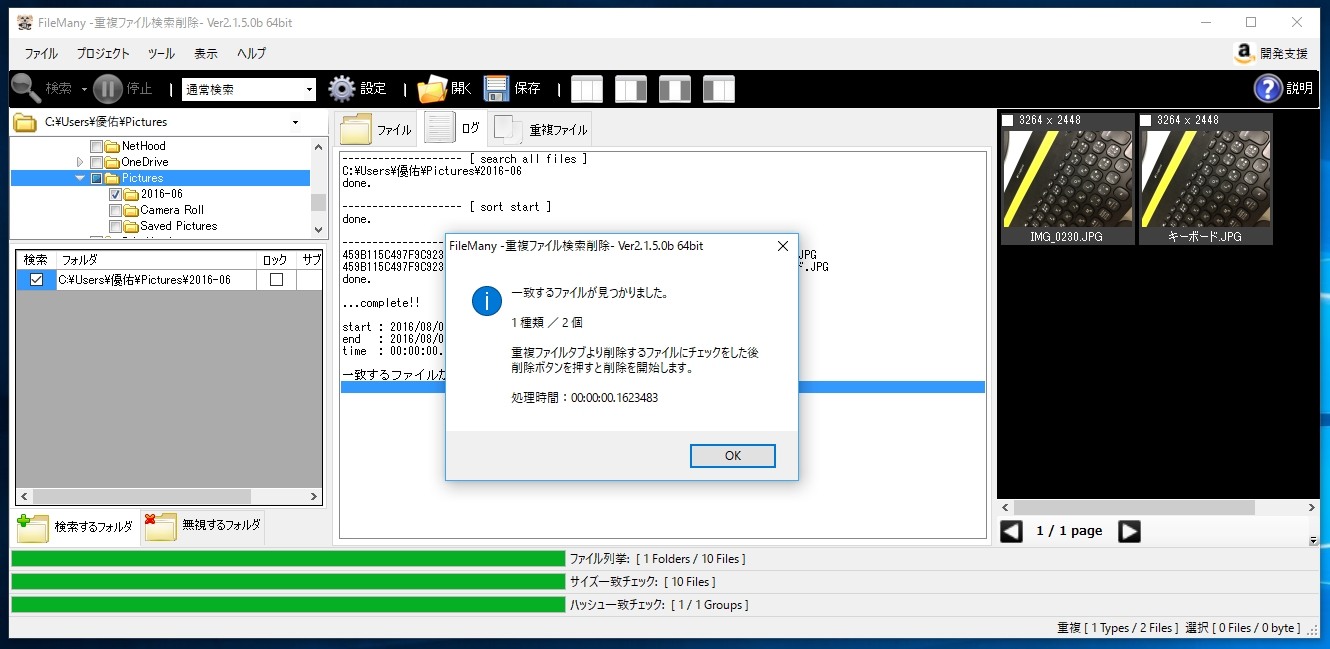The image size is (1330, 649).
Task: Click the search magnifying glass icon
Action: point(26,89)
